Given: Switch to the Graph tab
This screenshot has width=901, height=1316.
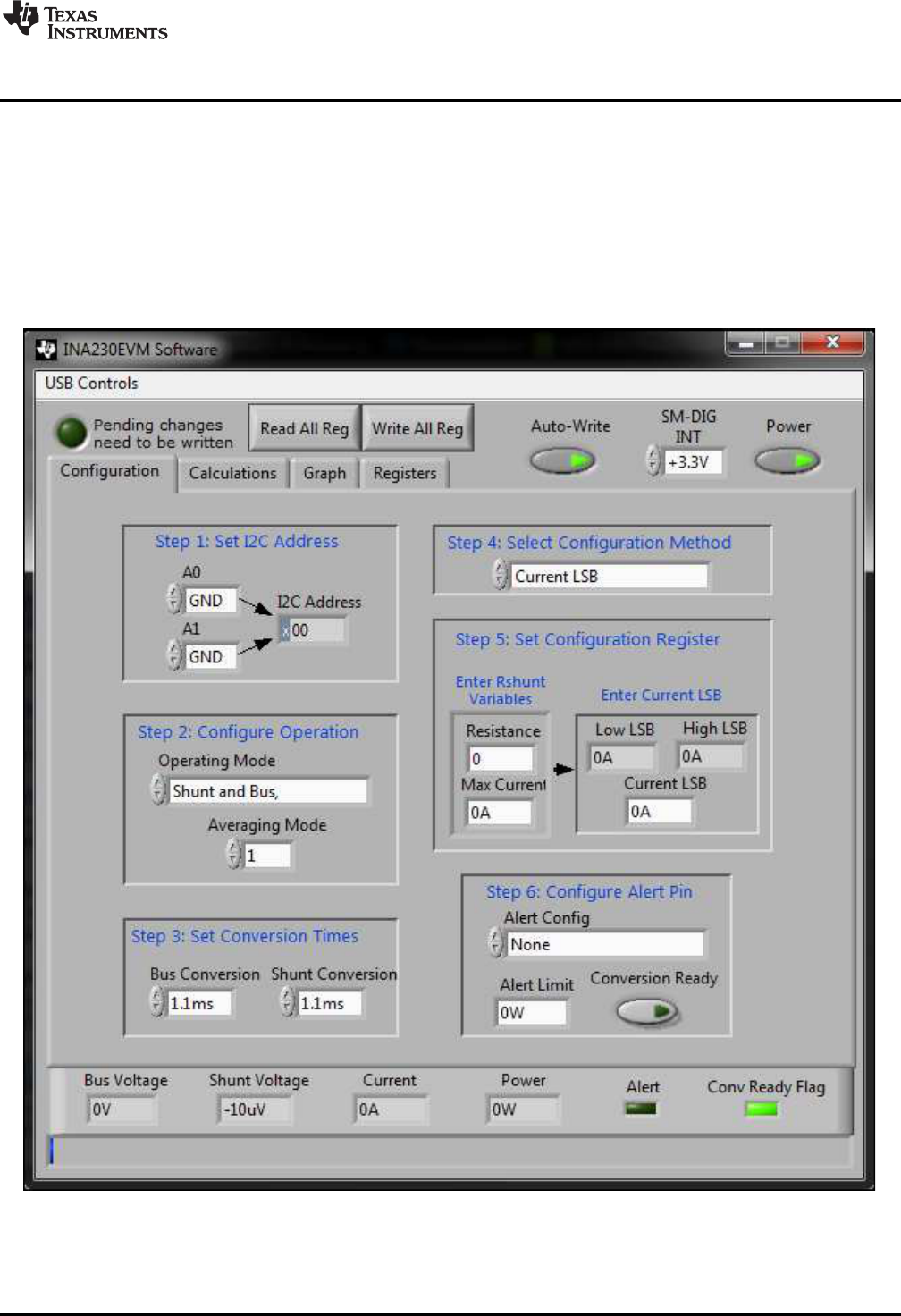Looking at the screenshot, I should (x=324, y=473).
